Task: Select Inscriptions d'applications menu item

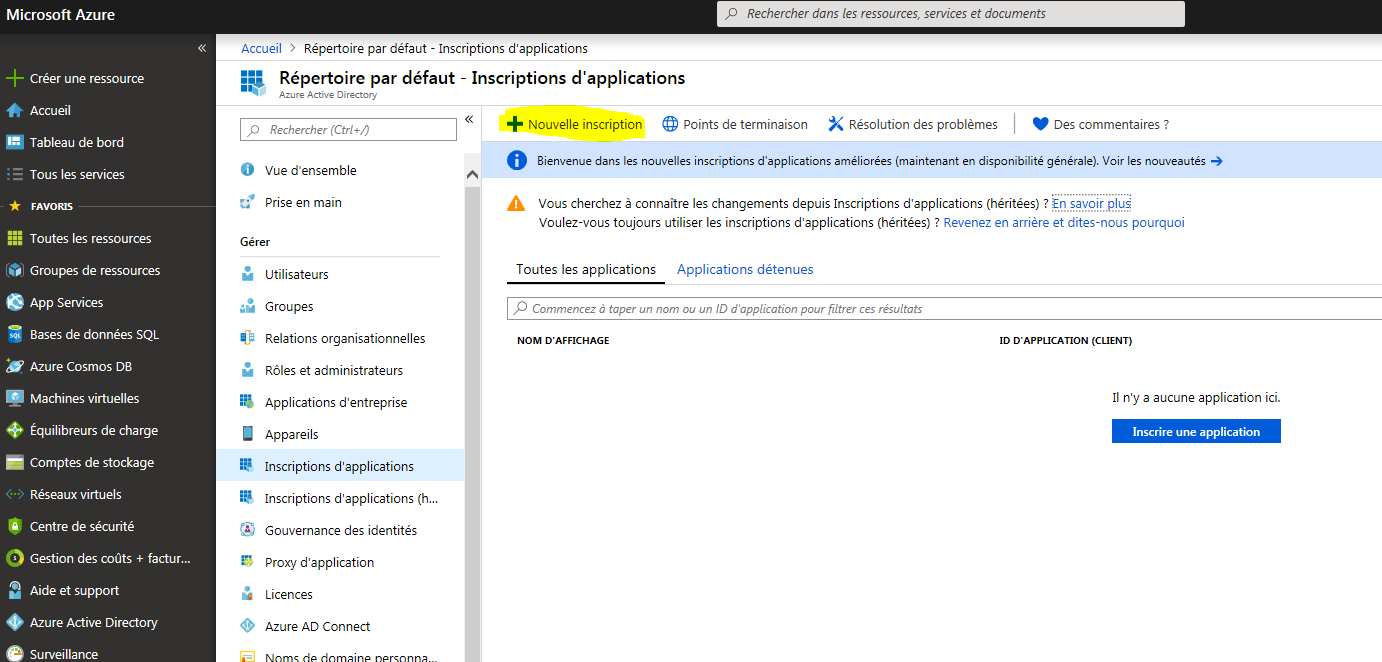Action: pyautogui.click(x=340, y=466)
